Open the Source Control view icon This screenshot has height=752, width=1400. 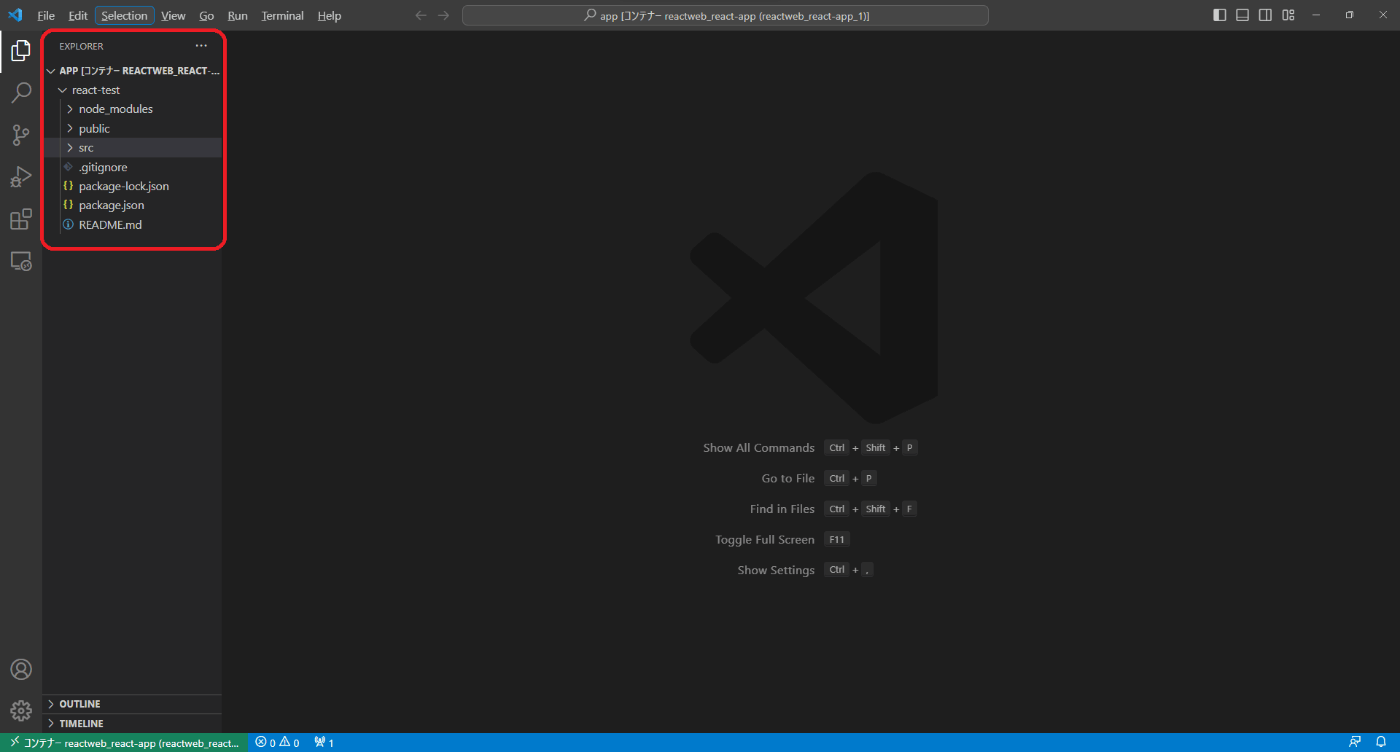coord(20,135)
